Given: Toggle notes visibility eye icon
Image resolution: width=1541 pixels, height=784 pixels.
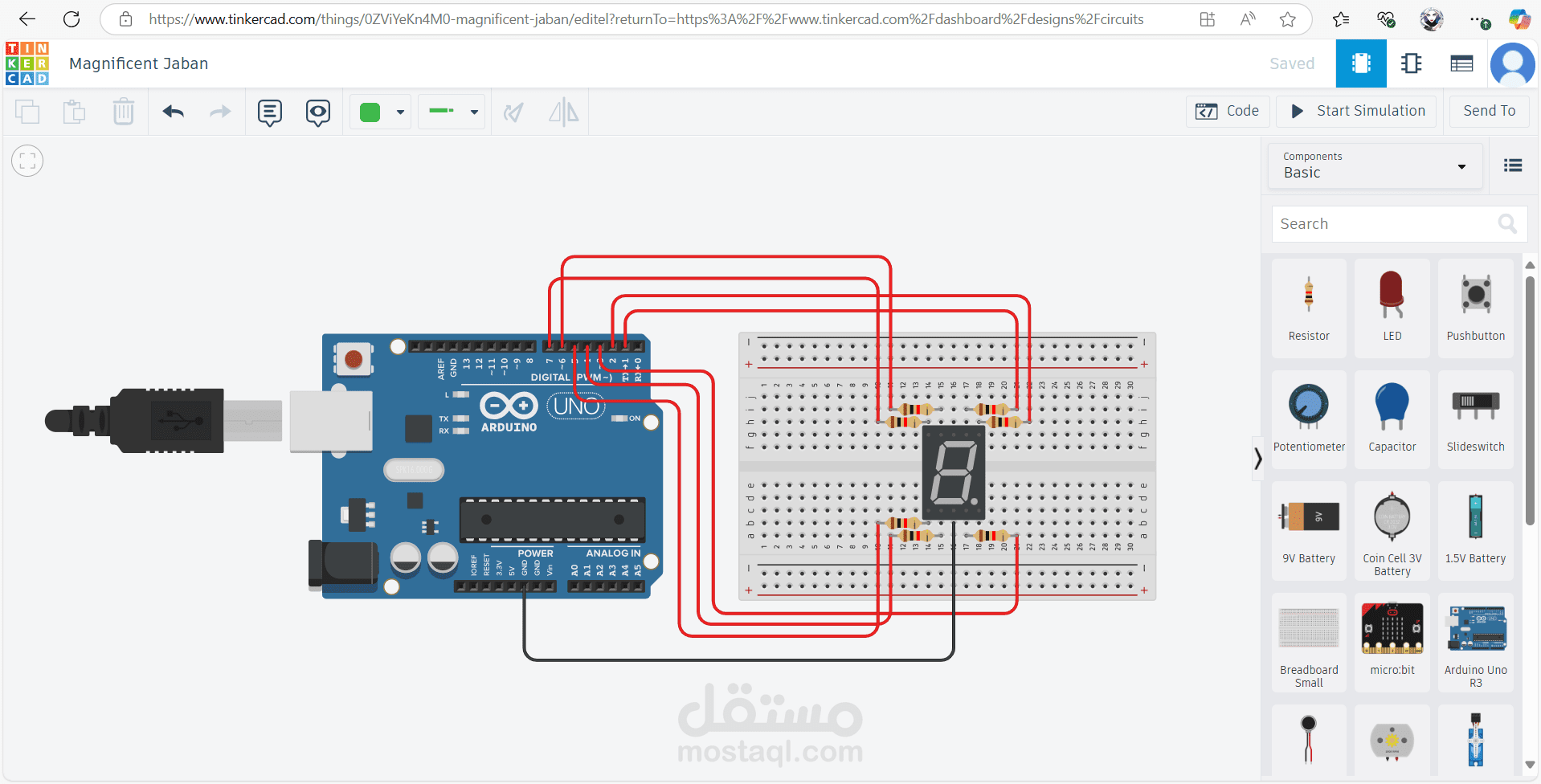Looking at the screenshot, I should coord(318,112).
